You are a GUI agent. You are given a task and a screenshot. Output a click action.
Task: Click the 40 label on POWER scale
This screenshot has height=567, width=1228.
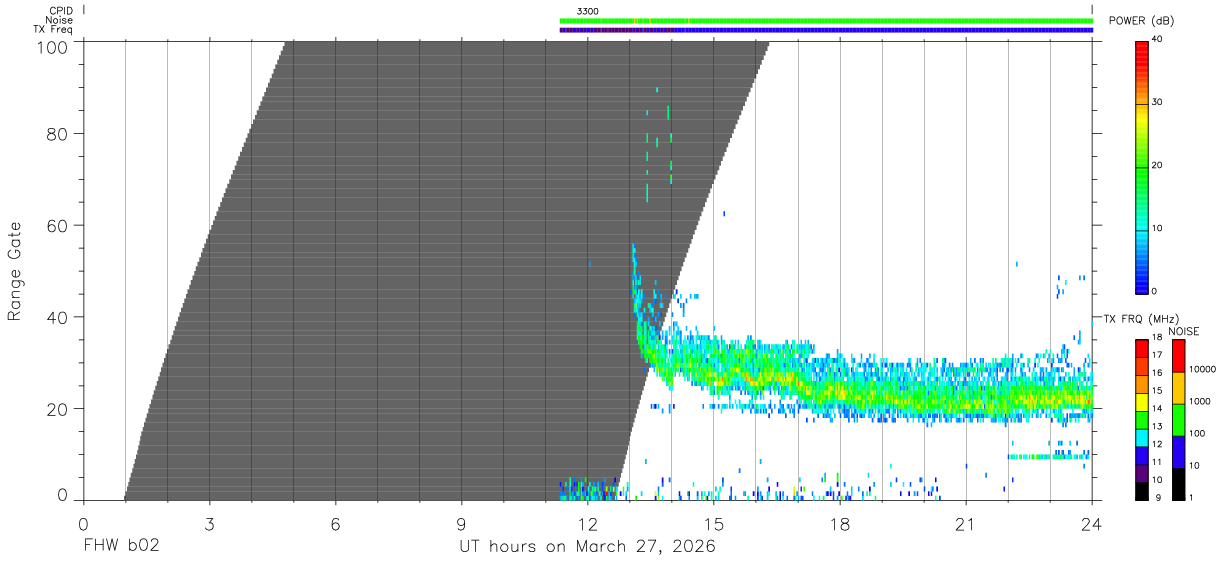point(1157,39)
